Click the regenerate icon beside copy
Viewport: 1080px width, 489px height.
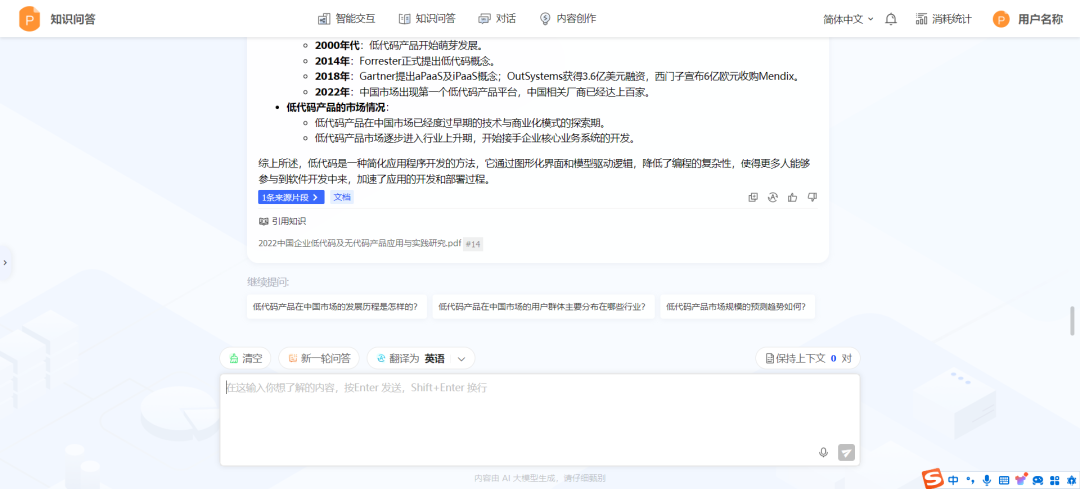pyautogui.click(x=772, y=197)
